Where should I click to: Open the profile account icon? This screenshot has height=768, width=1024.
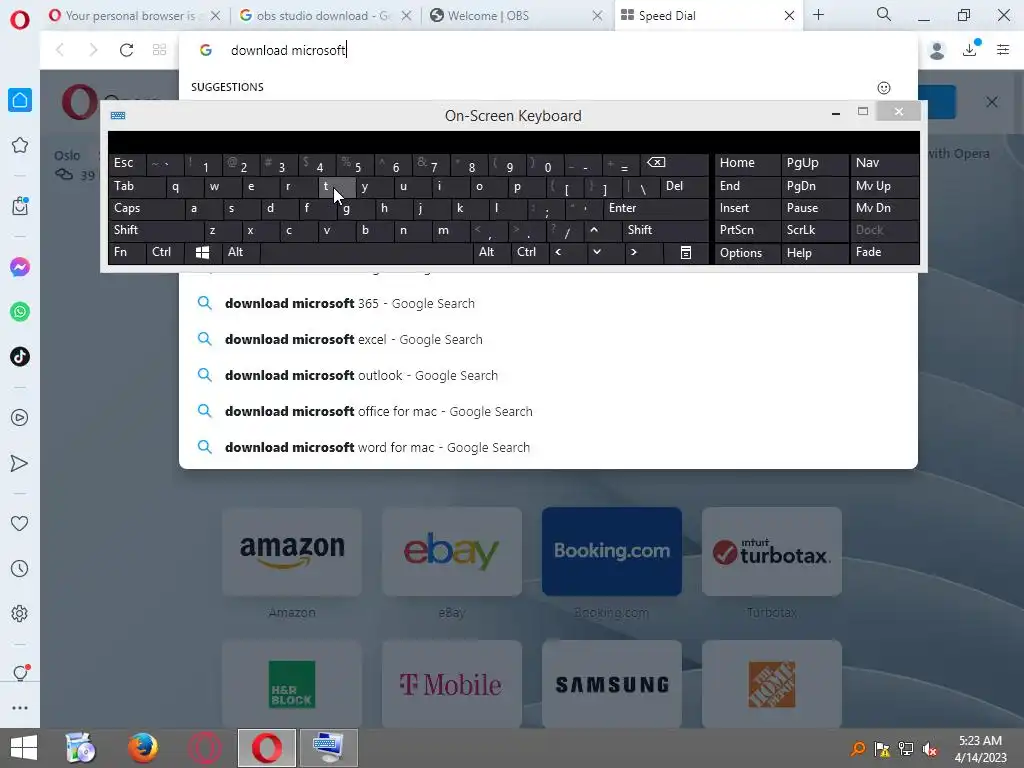point(937,50)
